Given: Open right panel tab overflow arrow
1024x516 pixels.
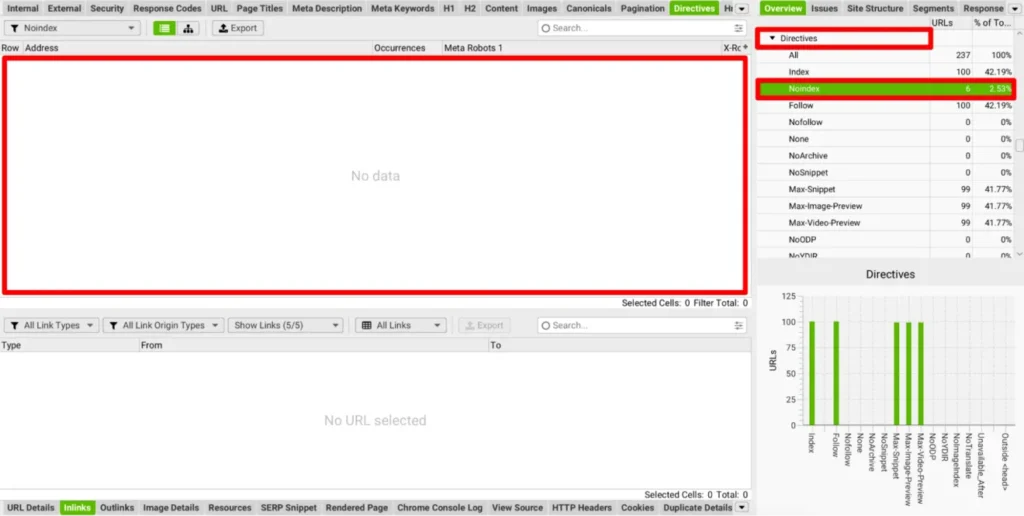Looking at the screenshot, I should 1016,9.
